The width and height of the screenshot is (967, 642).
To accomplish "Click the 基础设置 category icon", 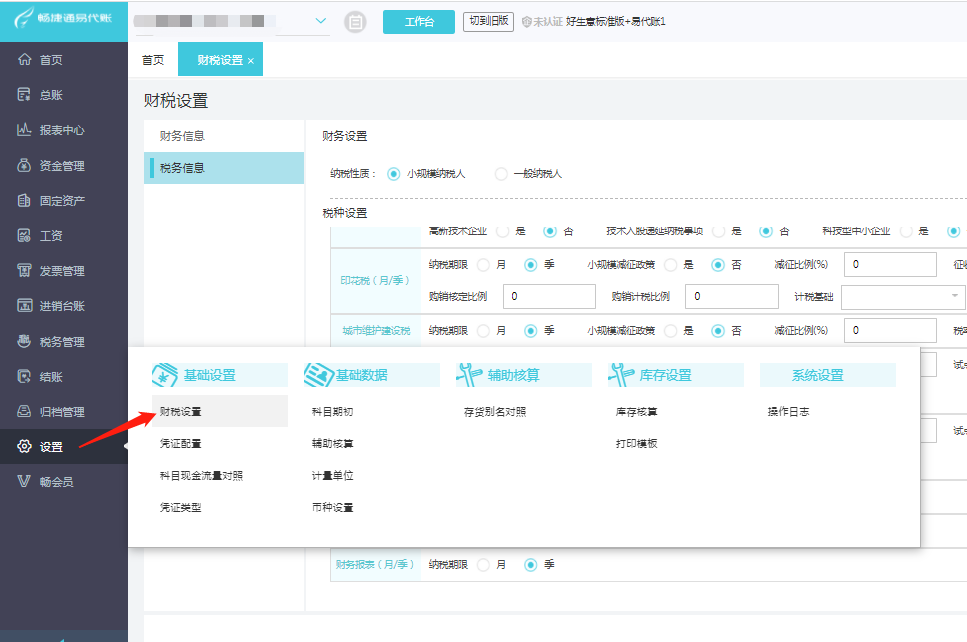I will tap(165, 375).
